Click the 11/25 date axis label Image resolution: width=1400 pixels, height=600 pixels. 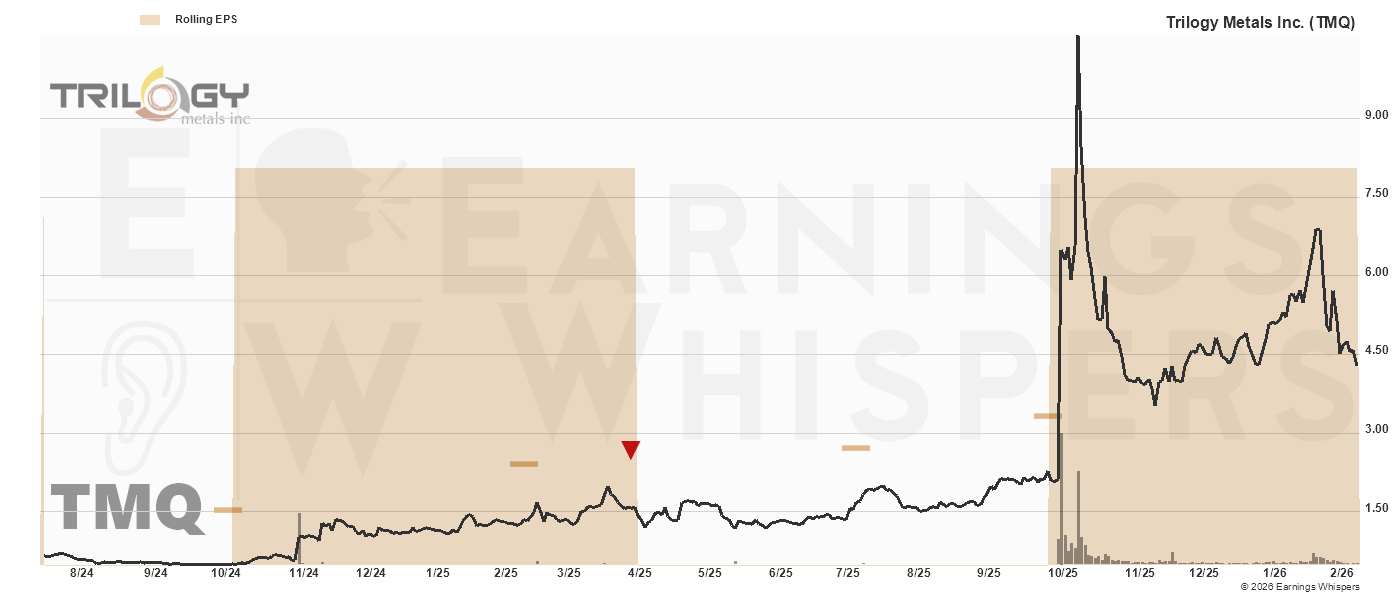[x=1140, y=573]
